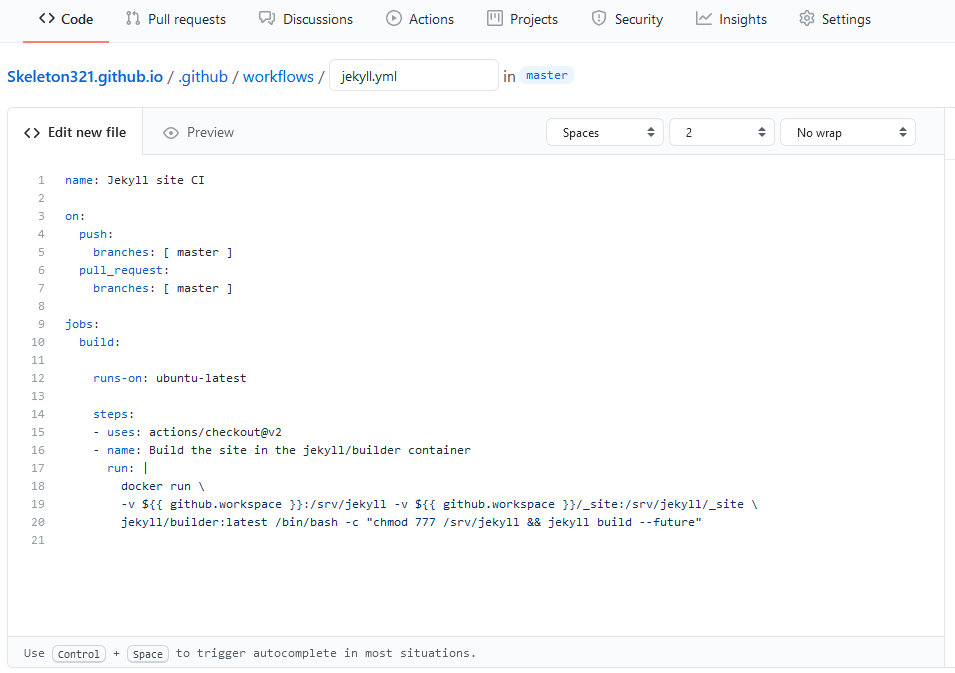This screenshot has width=955, height=673.
Task: Click the jekyll.yml filename input field
Action: pos(413,76)
